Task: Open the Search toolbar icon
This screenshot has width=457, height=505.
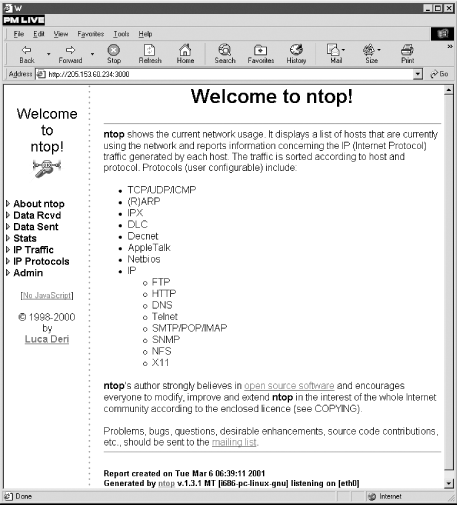Action: click(x=225, y=50)
